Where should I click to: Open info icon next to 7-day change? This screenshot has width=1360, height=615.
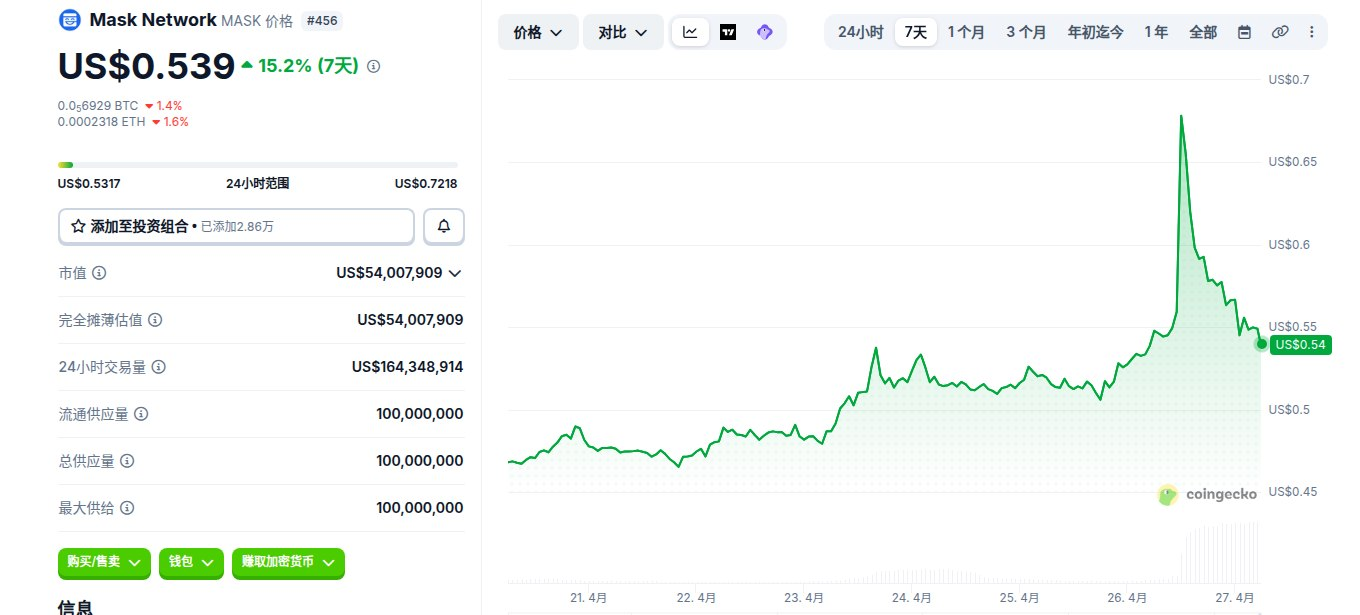pyautogui.click(x=374, y=66)
